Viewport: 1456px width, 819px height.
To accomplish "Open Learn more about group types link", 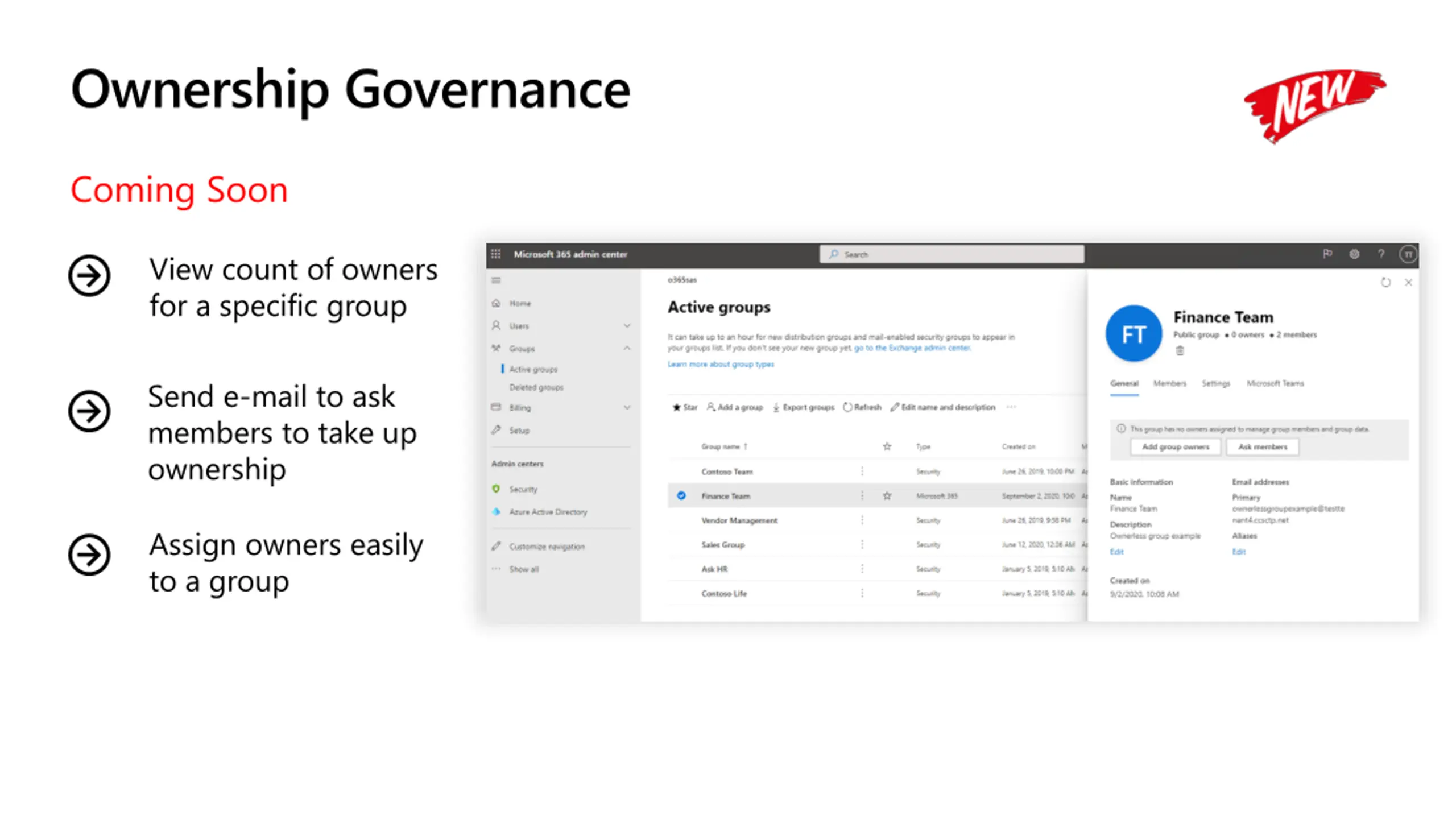I will pos(721,364).
